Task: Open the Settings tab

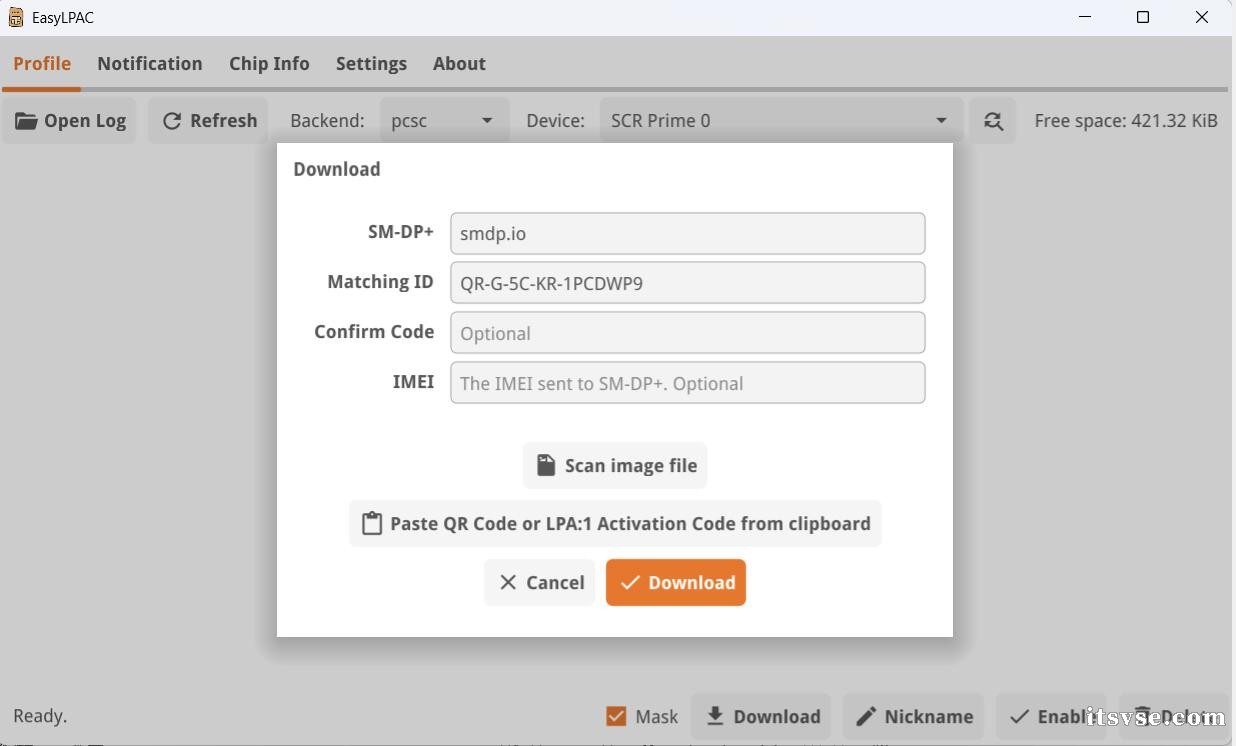Action: (371, 64)
